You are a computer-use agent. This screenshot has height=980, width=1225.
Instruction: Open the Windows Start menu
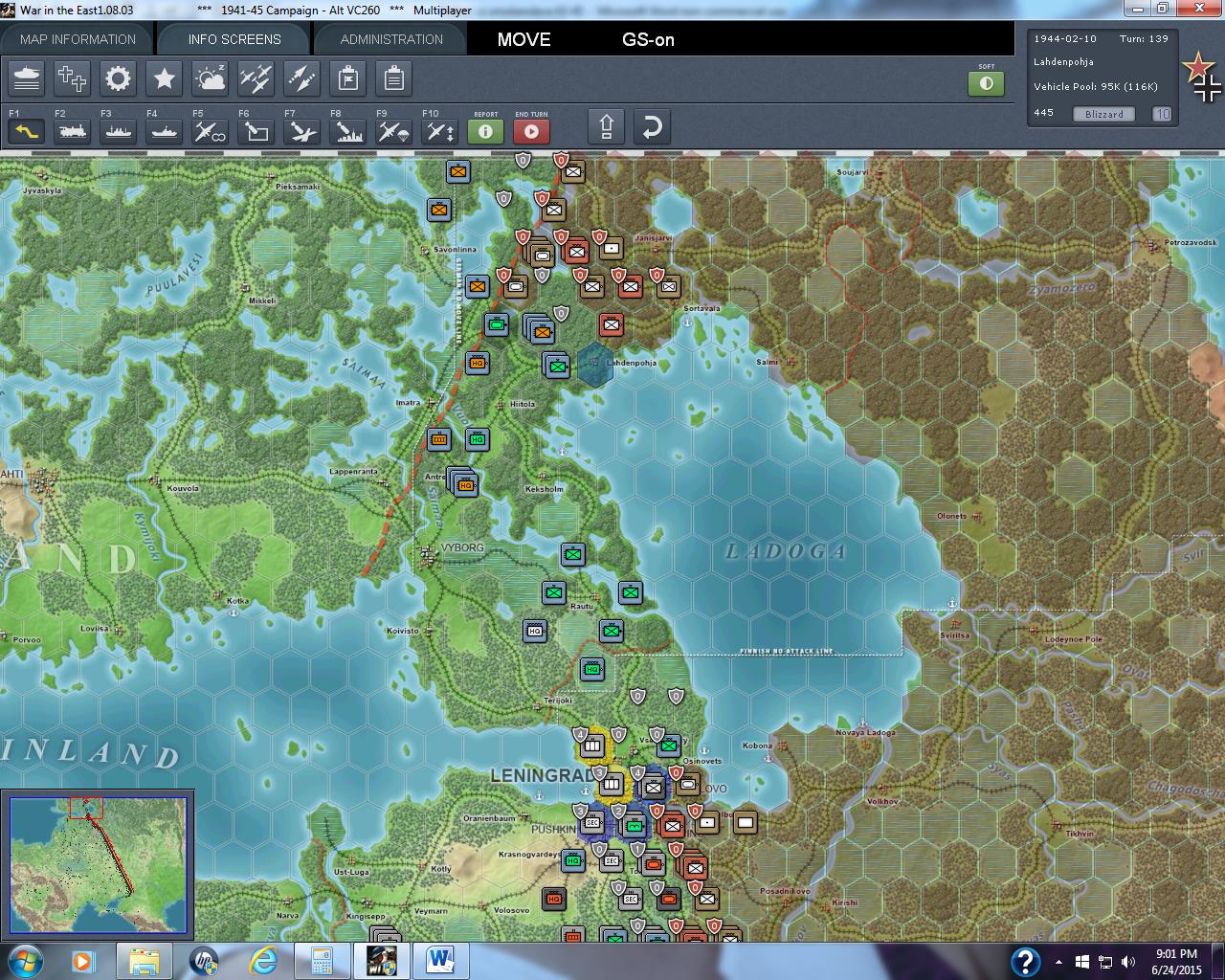click(x=25, y=960)
